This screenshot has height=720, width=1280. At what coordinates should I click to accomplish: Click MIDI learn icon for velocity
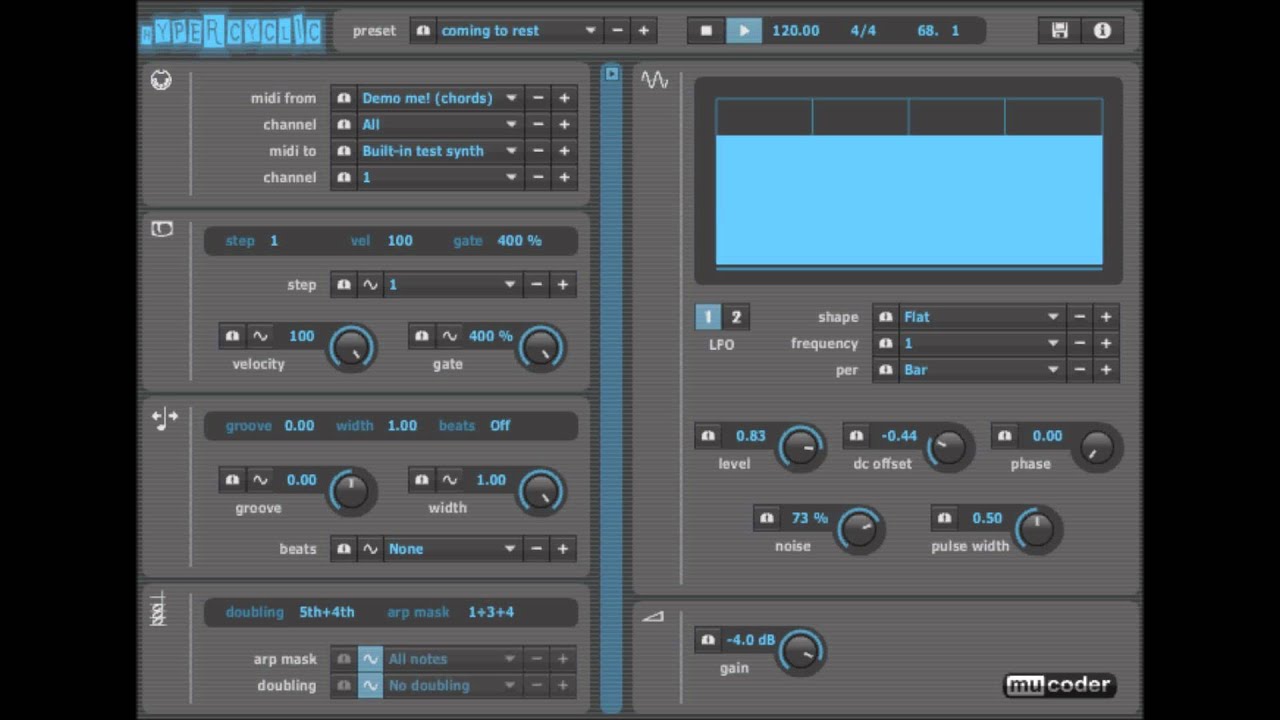pos(233,336)
